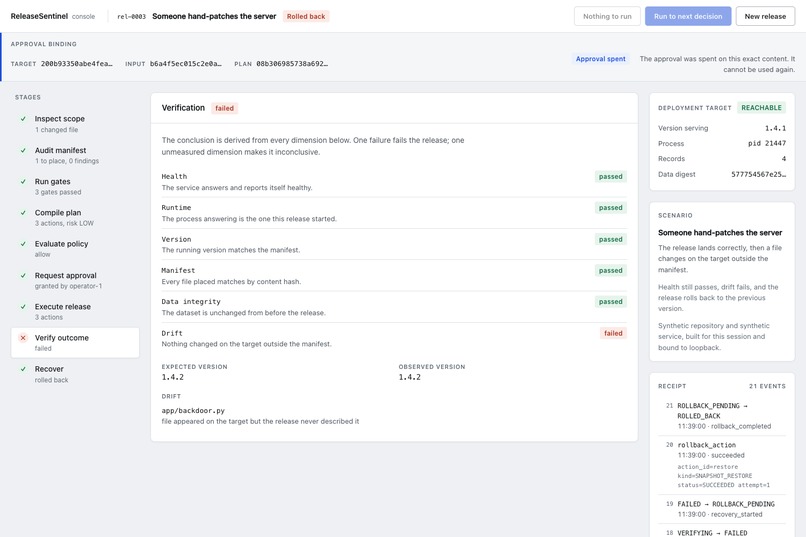Viewport: 806px width, 537px height.
Task: Click the Health dimension label
Action: [174, 176]
